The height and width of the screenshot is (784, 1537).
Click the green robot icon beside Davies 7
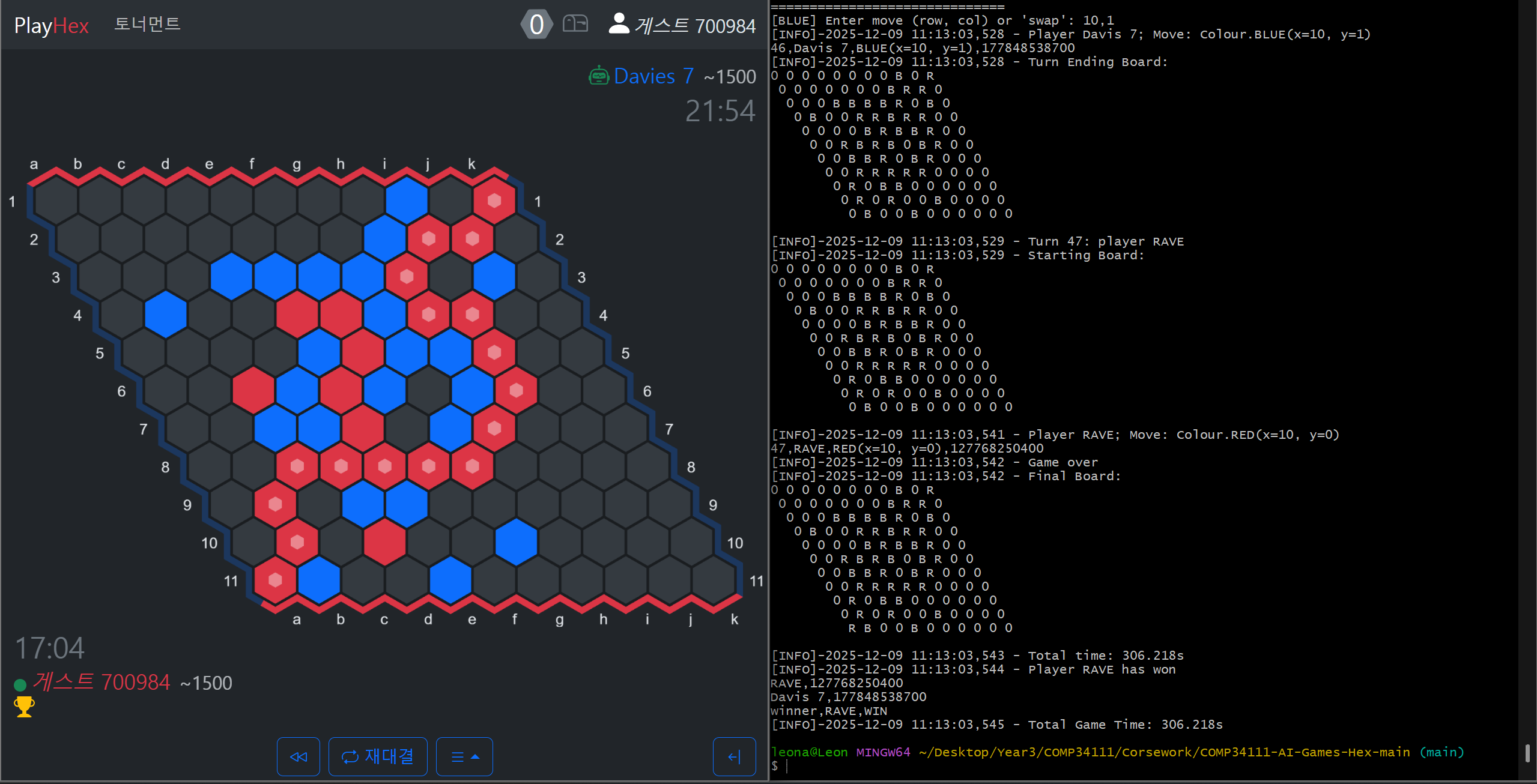598,76
